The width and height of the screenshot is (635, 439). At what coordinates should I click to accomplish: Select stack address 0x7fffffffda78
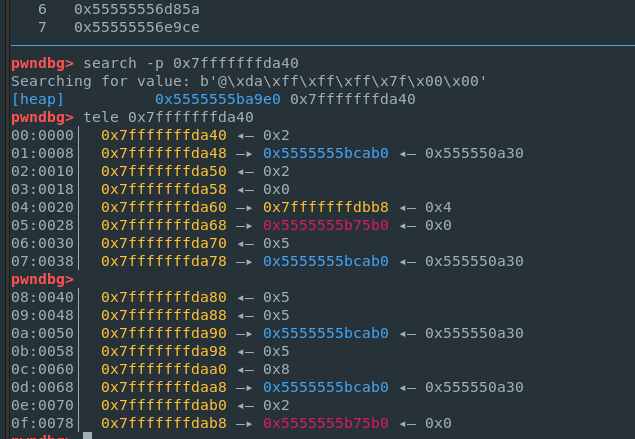pos(164,261)
